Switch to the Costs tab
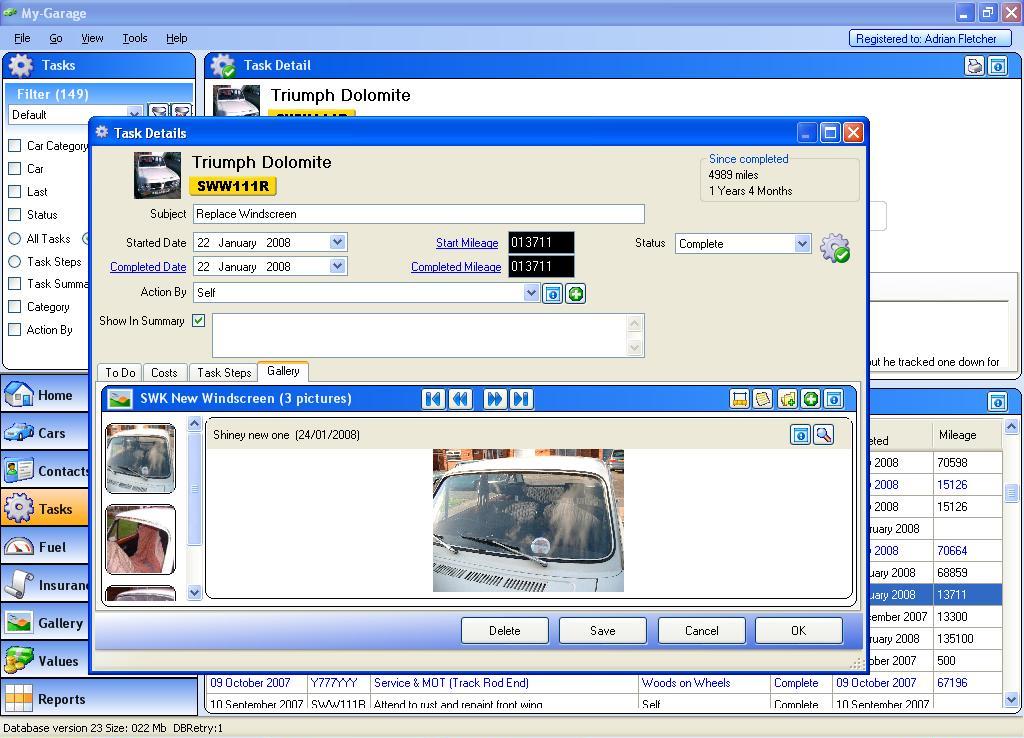The height and width of the screenshot is (738, 1024). click(x=164, y=372)
